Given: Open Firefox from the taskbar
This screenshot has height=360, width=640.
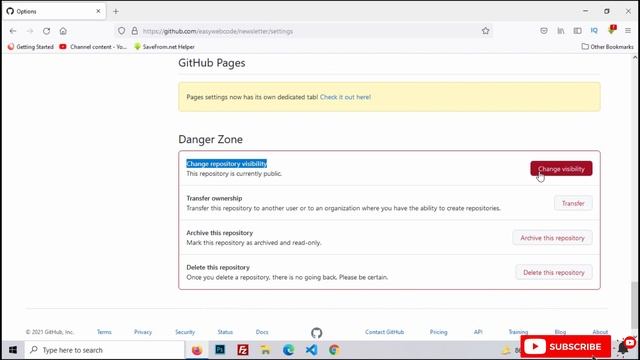Looking at the screenshot, I should pyautogui.click(x=197, y=350).
